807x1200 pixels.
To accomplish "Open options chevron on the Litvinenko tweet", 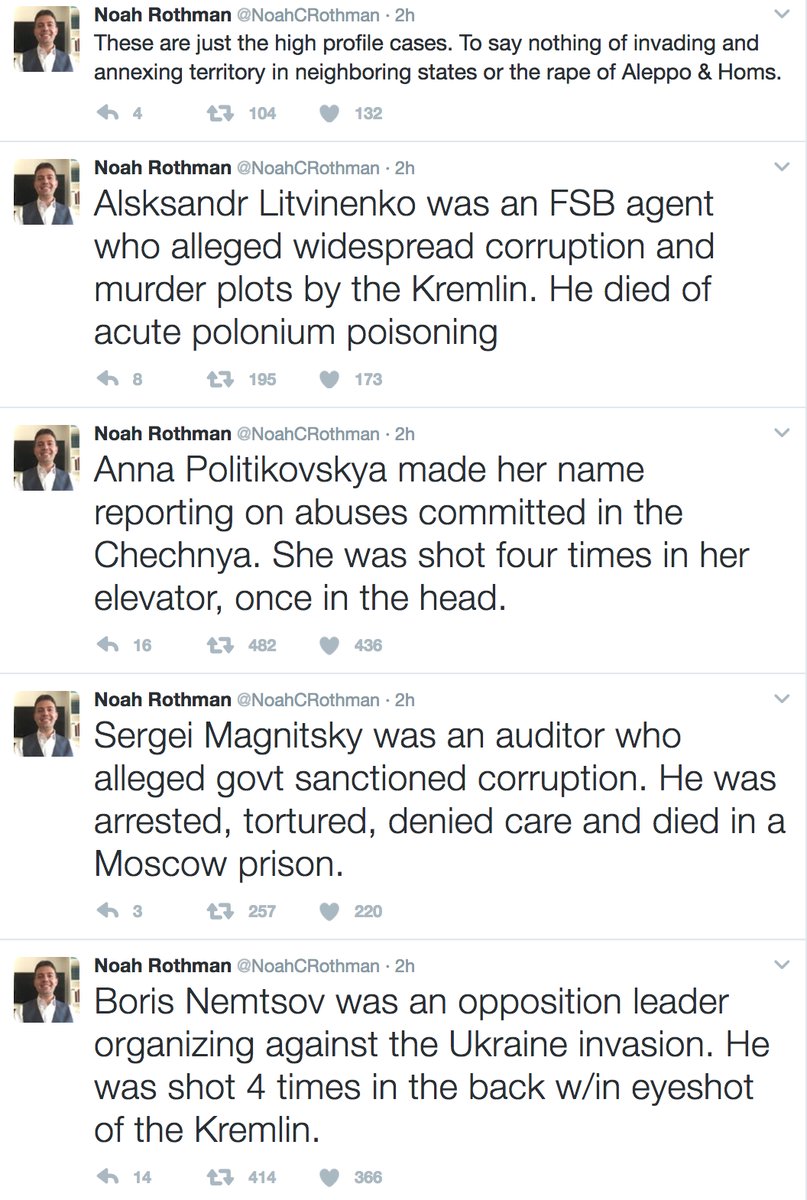I will click(783, 167).
